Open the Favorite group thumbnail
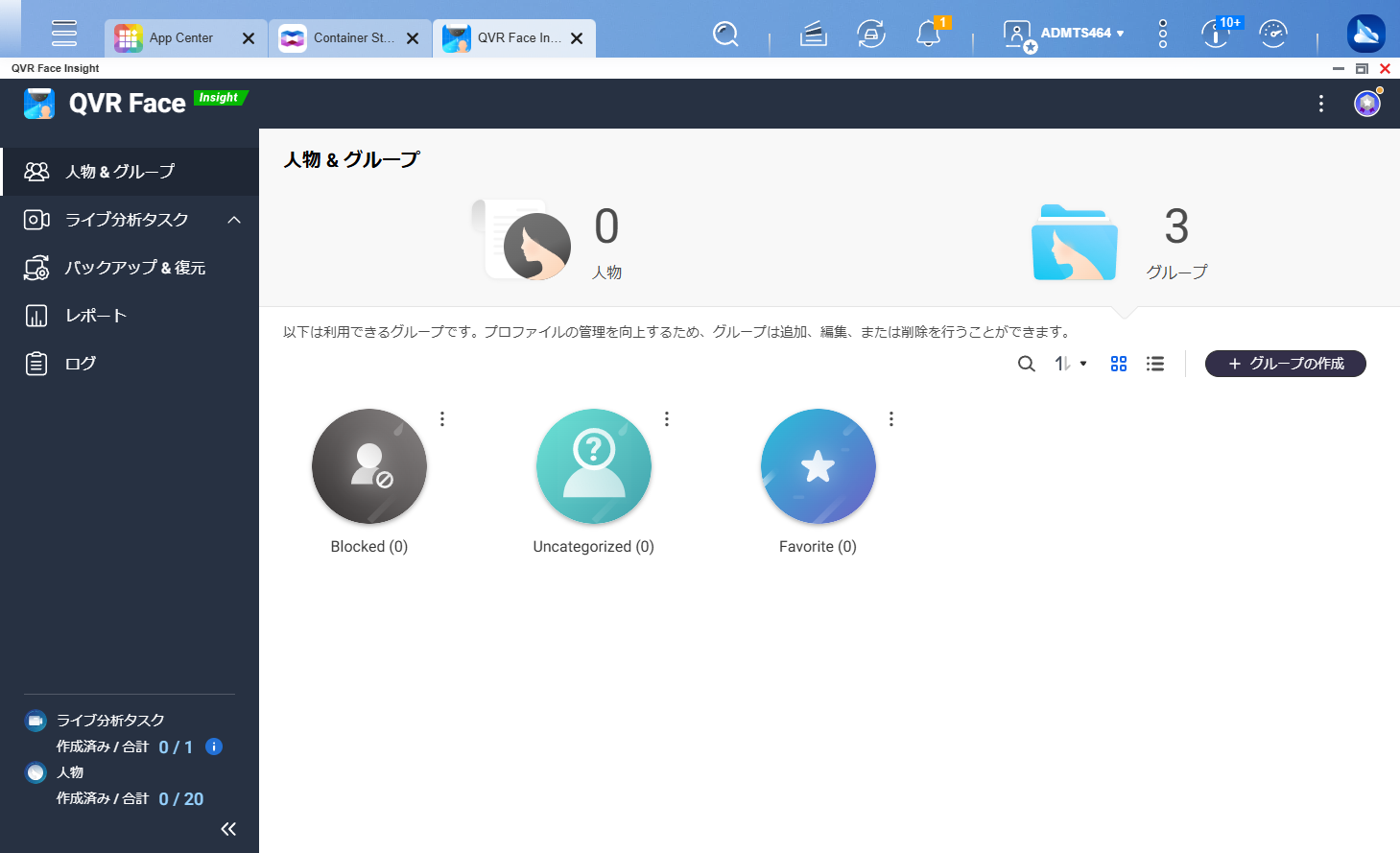This screenshot has width=1400, height=853. click(x=819, y=466)
